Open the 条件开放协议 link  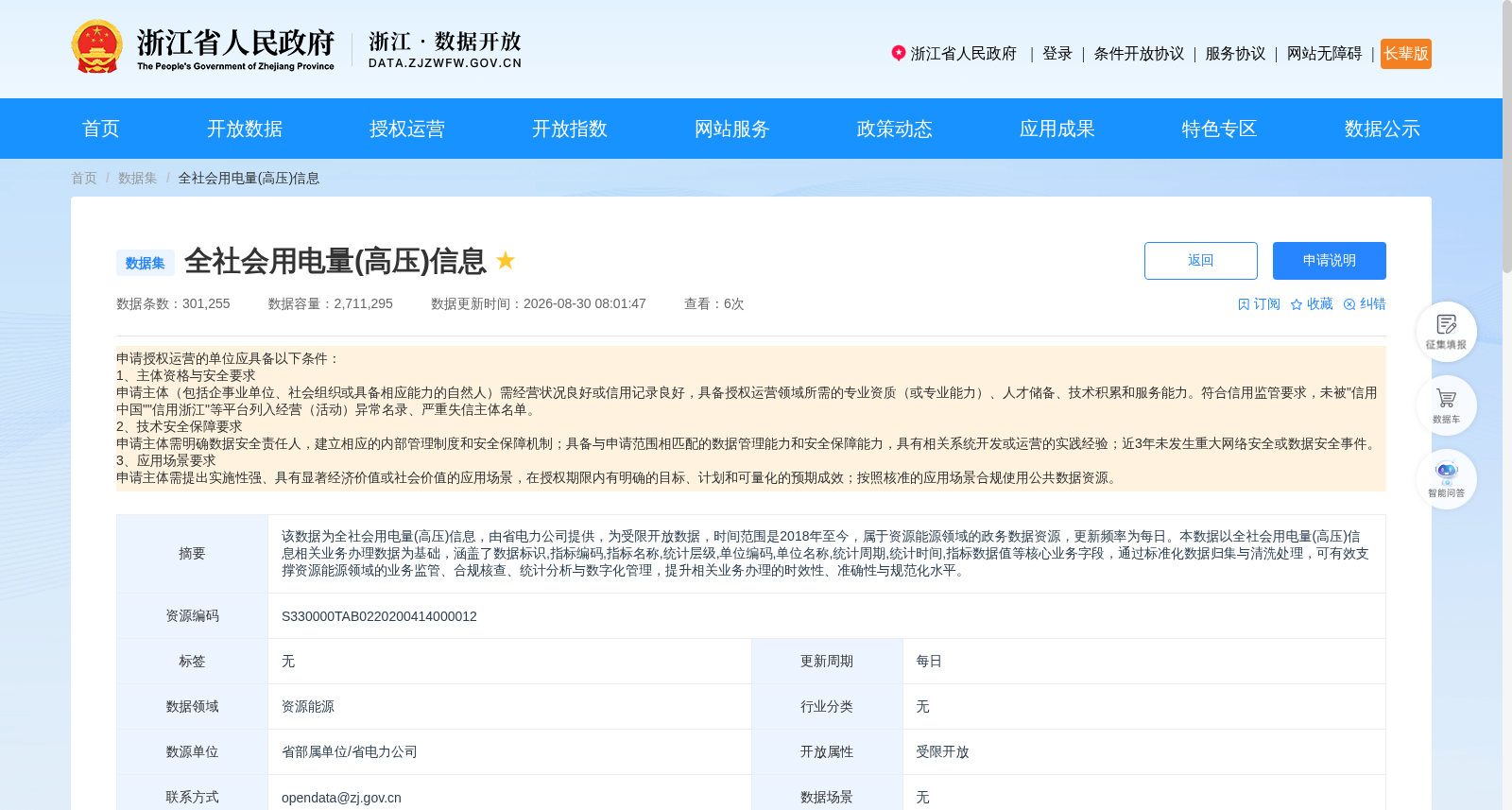[1139, 54]
